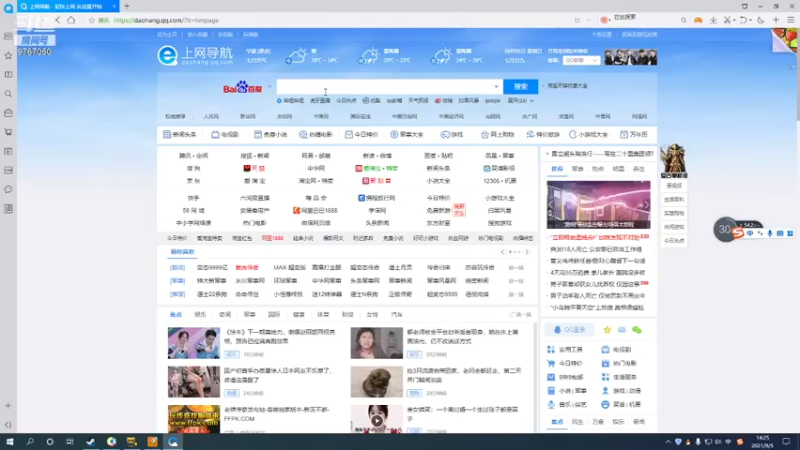The image size is (800, 450).
Task: Open the favorites star in the left sidebar
Action: click(x=8, y=55)
